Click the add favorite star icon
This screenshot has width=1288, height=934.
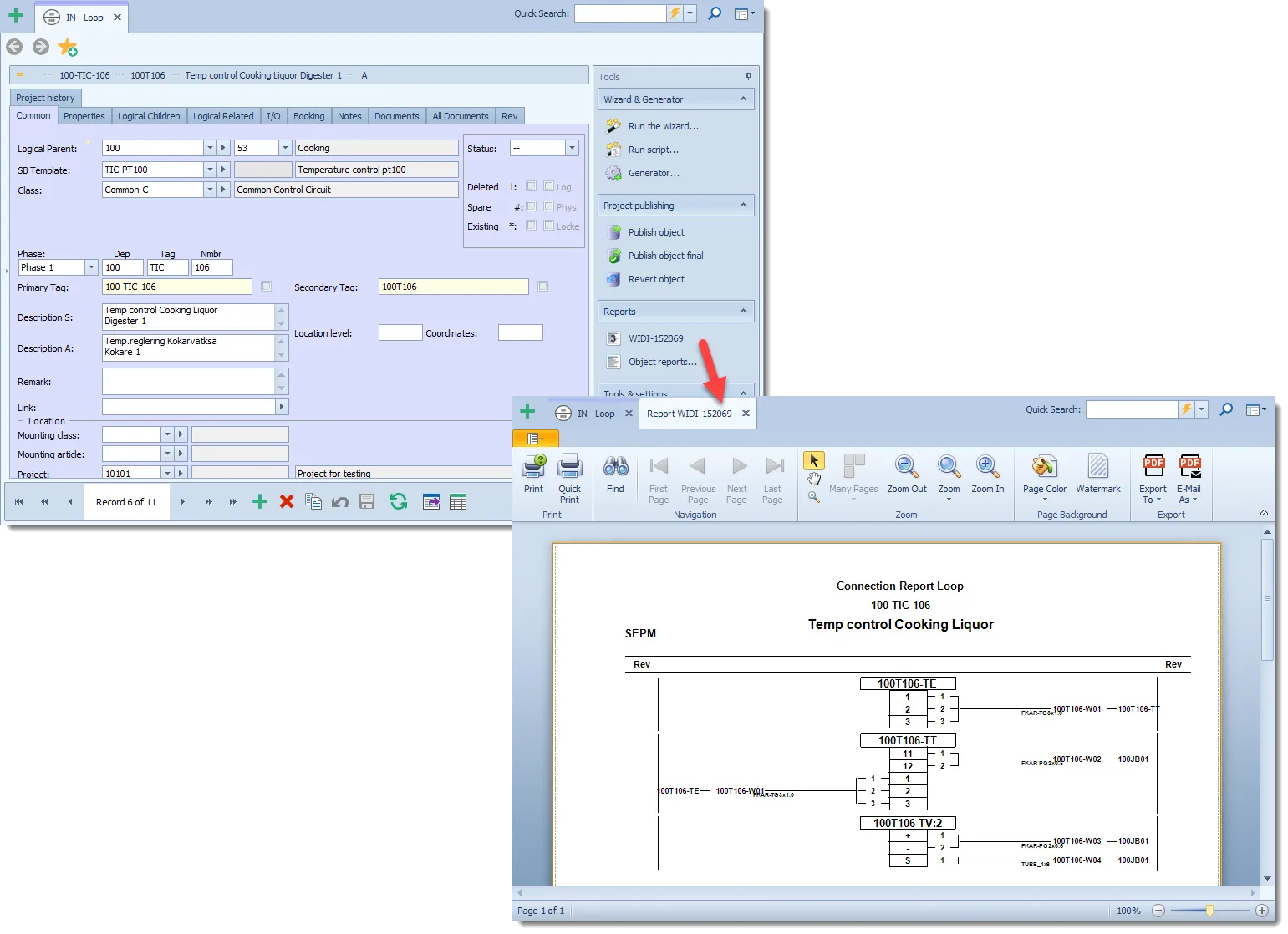point(68,47)
